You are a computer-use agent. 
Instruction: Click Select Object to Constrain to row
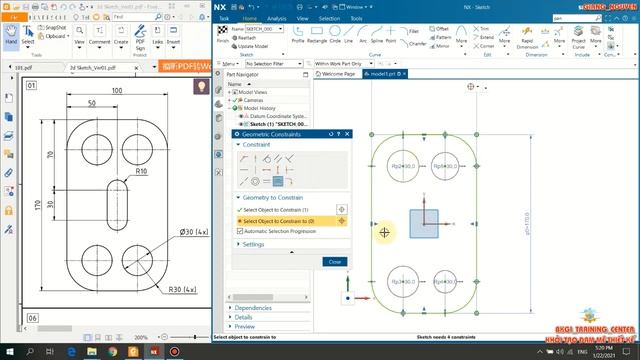click(292, 221)
